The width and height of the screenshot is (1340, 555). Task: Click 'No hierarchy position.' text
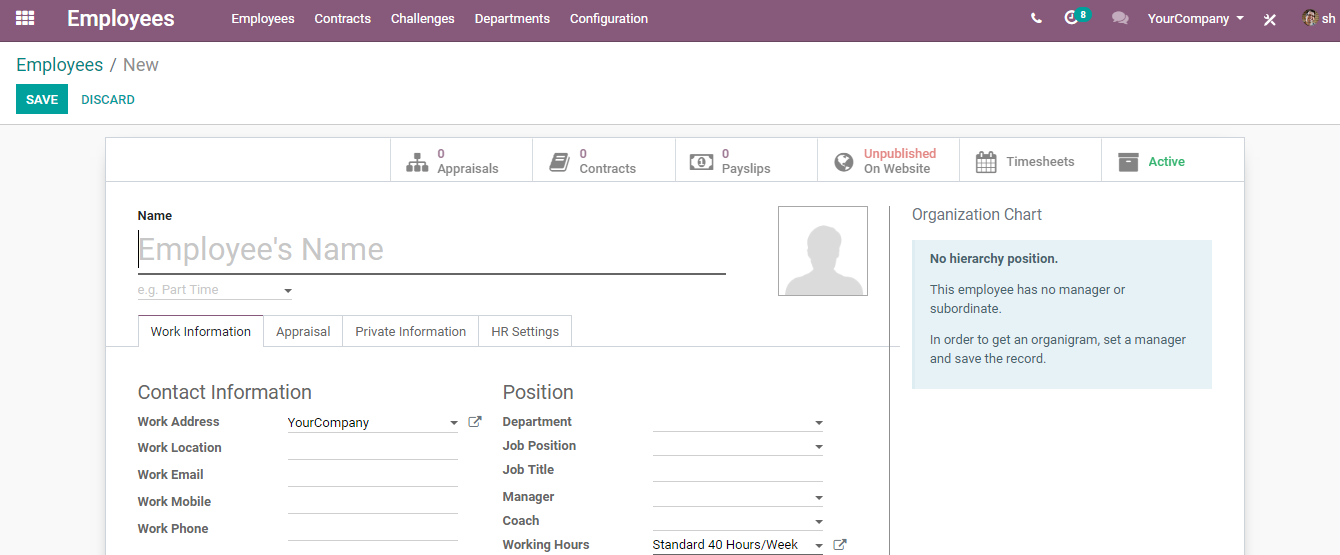993,258
